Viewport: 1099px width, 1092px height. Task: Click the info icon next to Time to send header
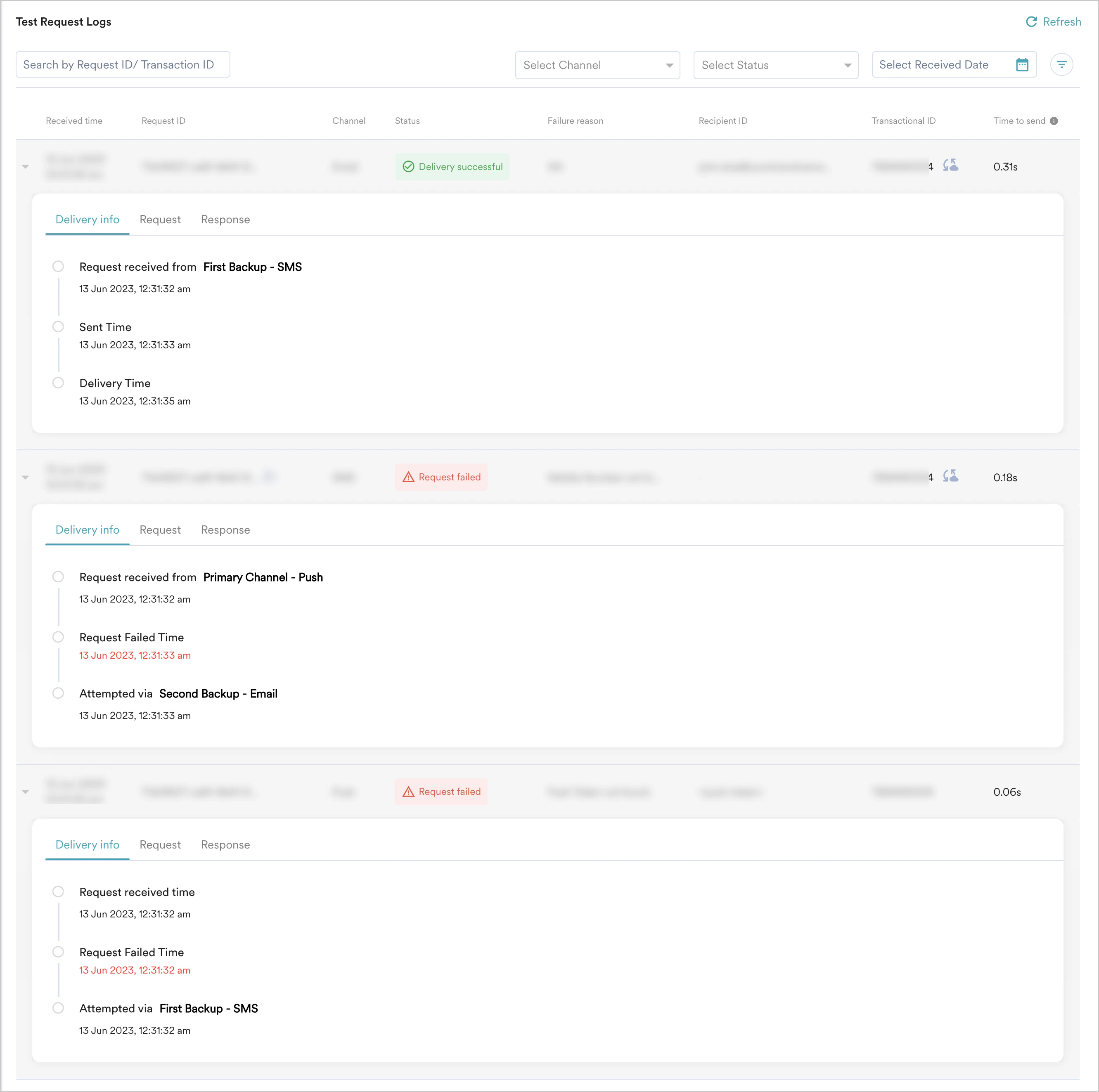[x=1055, y=121]
